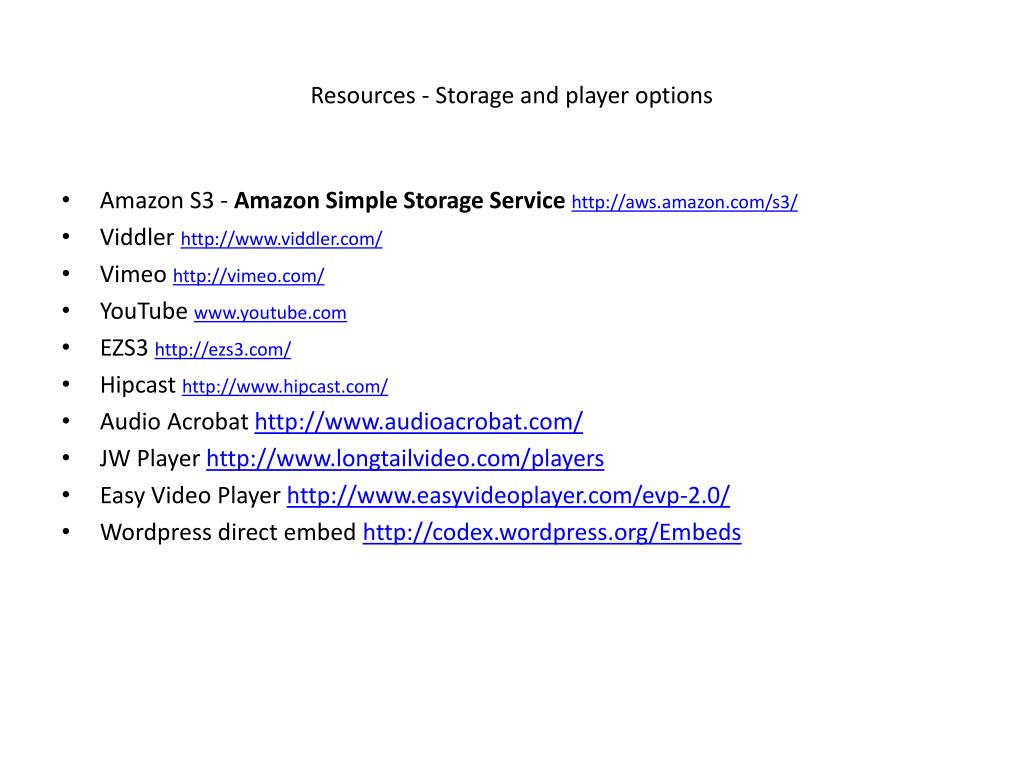Click the Viddler website link
The image size is (1024, 768).
(281, 239)
